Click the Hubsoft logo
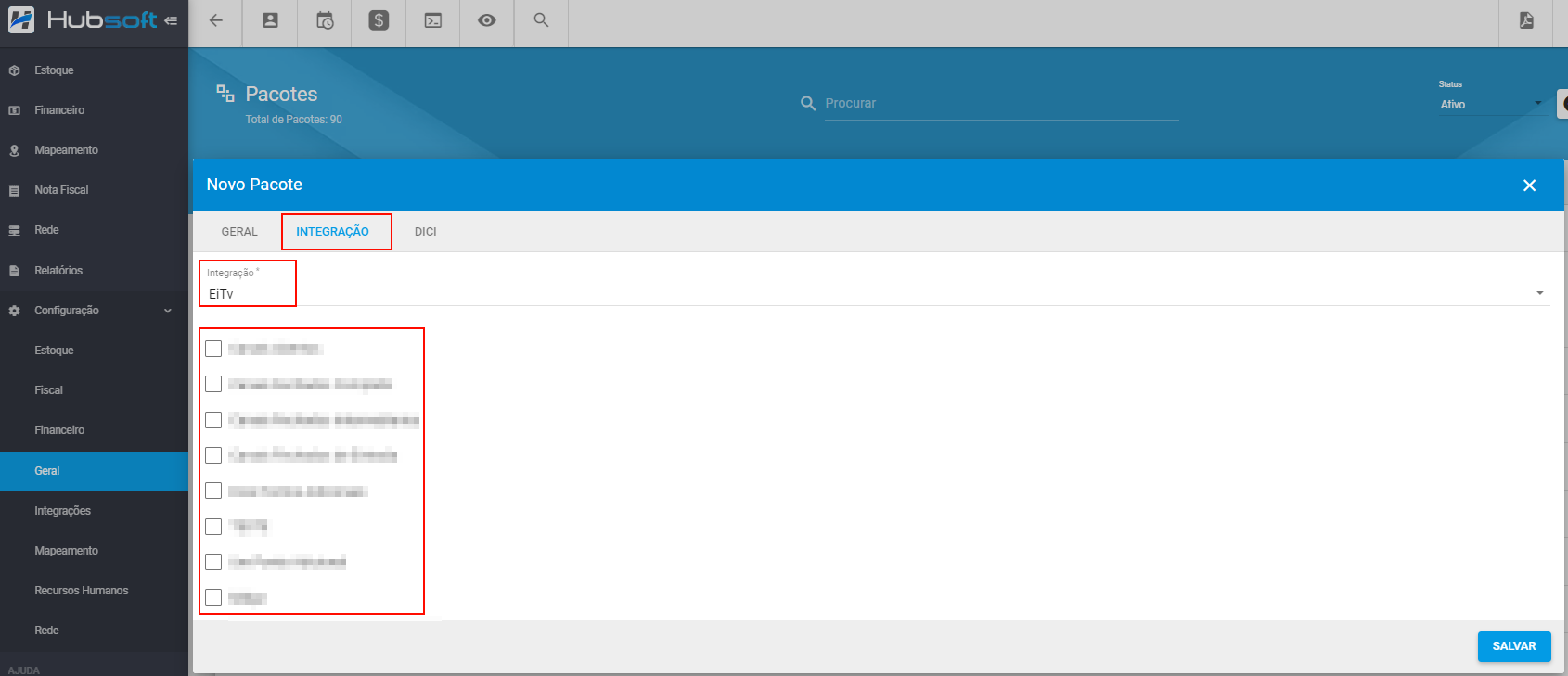This screenshot has height=676, width=1568. (x=82, y=19)
